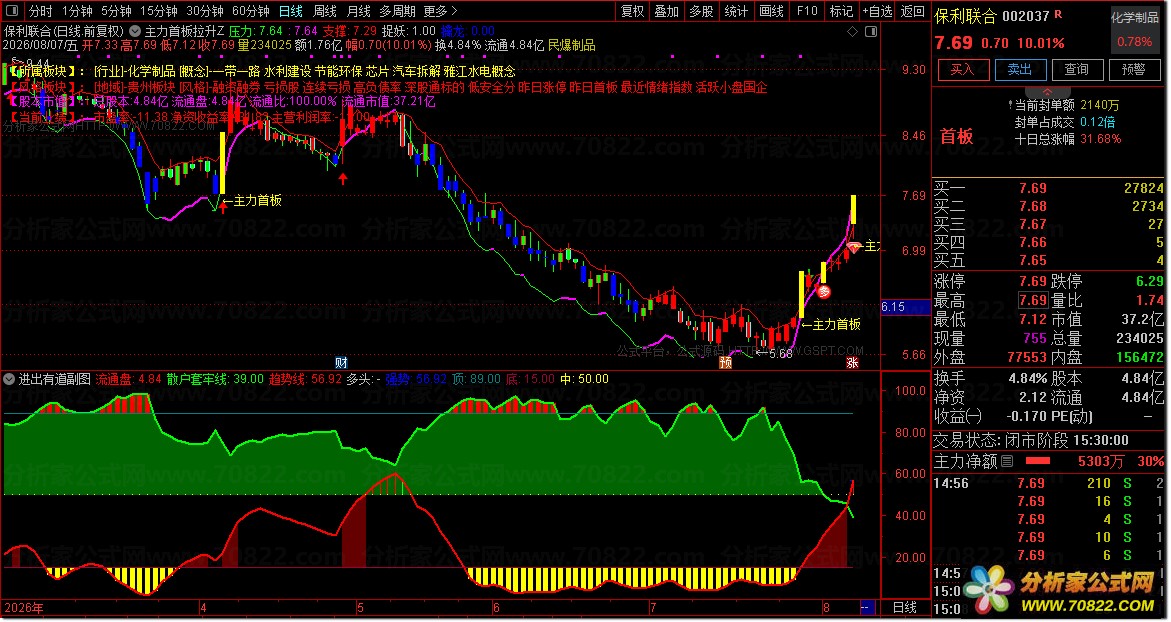1171x622 pixels.
Task: Click the 买五 7.65 order row
Action: click(x=1049, y=261)
